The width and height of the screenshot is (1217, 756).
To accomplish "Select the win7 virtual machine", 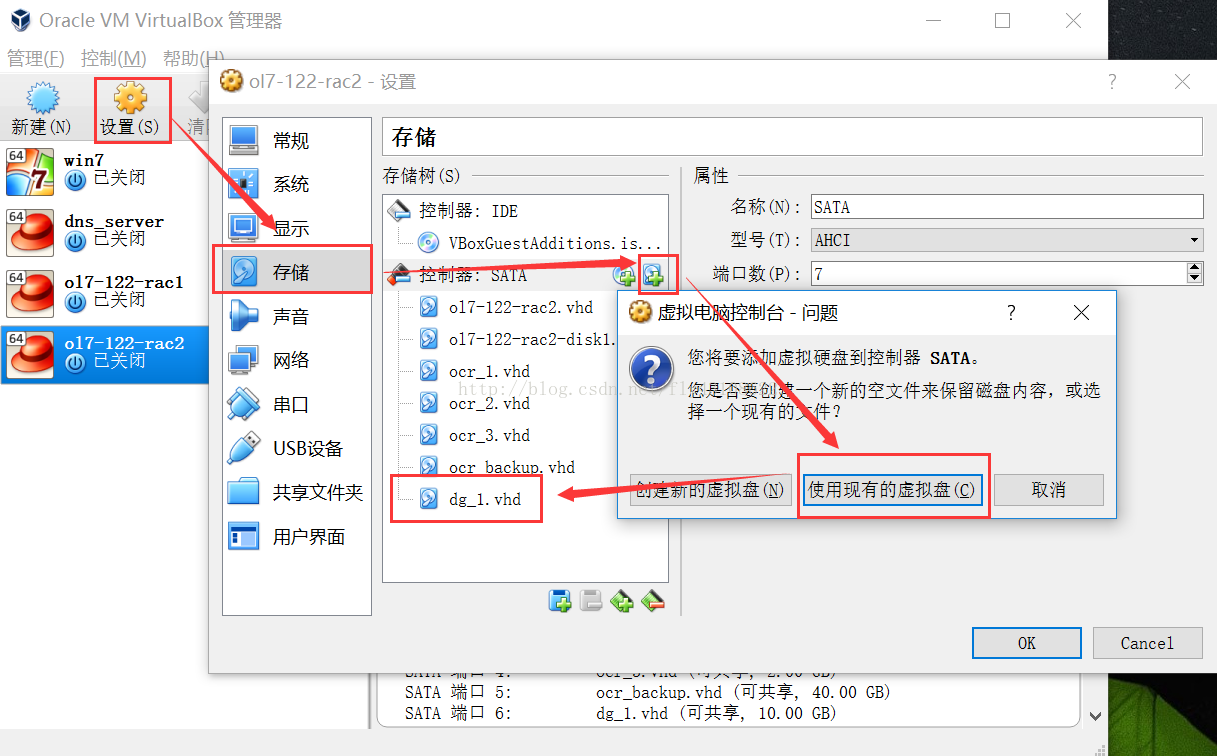I will click(104, 170).
